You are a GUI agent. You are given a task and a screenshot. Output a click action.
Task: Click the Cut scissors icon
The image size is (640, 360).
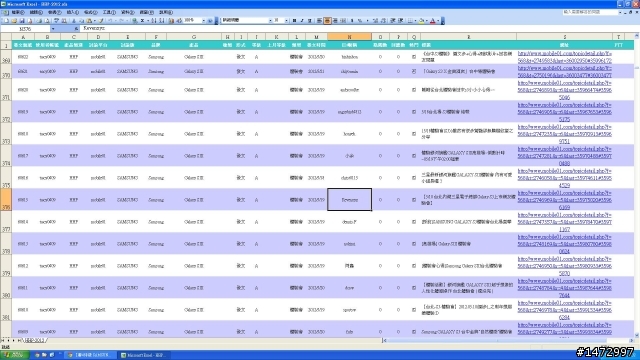pyautogui.click(x=74, y=21)
